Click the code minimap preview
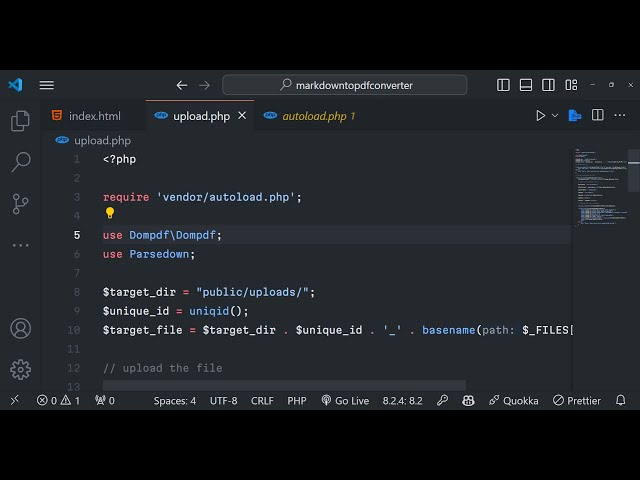Viewport: 640px width, 480px height. [x=603, y=190]
